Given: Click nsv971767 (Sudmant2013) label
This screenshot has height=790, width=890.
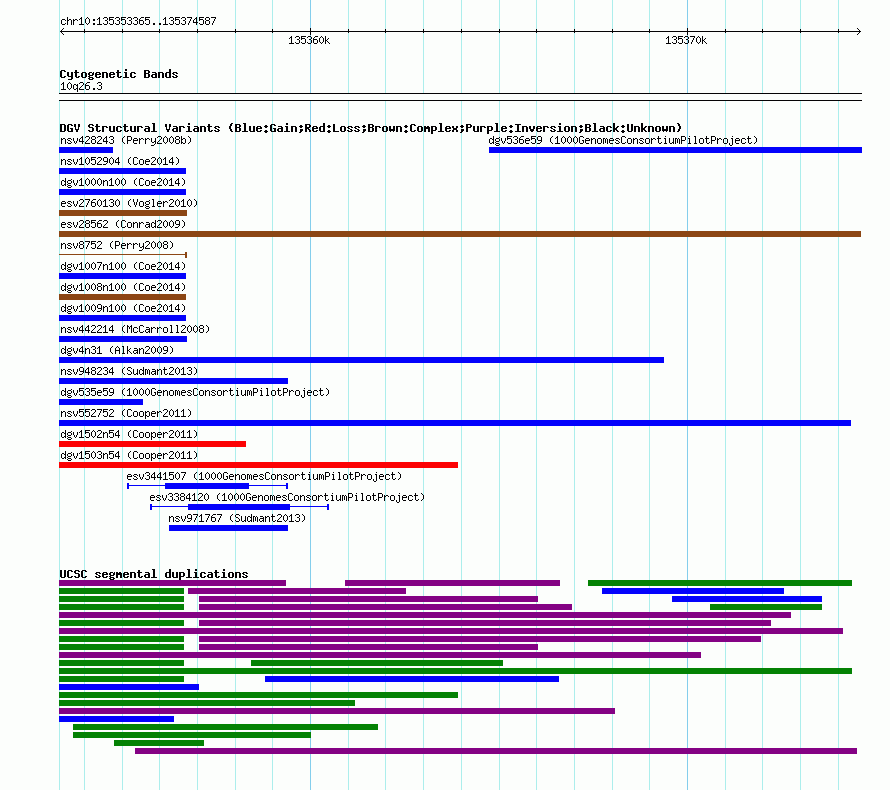Looking at the screenshot, I should (x=237, y=518).
